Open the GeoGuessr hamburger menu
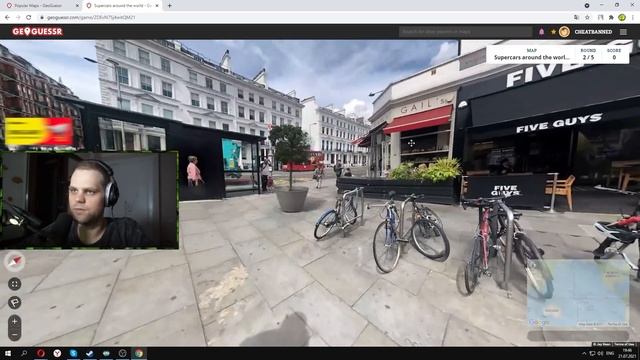Screen dimensions: 640x360 click(623, 31)
